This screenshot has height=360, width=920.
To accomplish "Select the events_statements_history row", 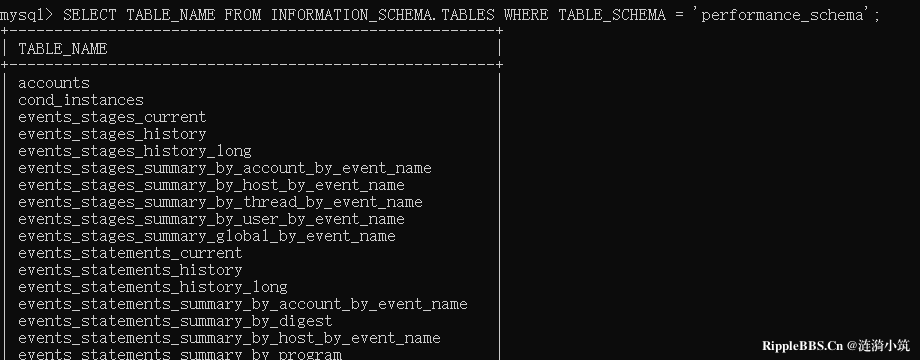I will [130, 270].
